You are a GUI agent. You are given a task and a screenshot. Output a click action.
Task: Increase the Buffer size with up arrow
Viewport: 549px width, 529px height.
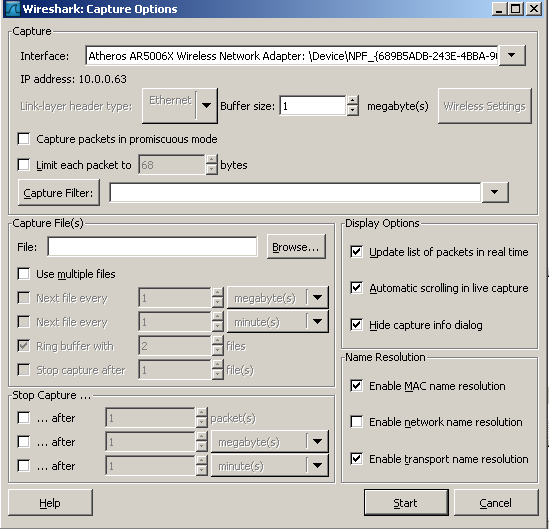click(x=353, y=100)
